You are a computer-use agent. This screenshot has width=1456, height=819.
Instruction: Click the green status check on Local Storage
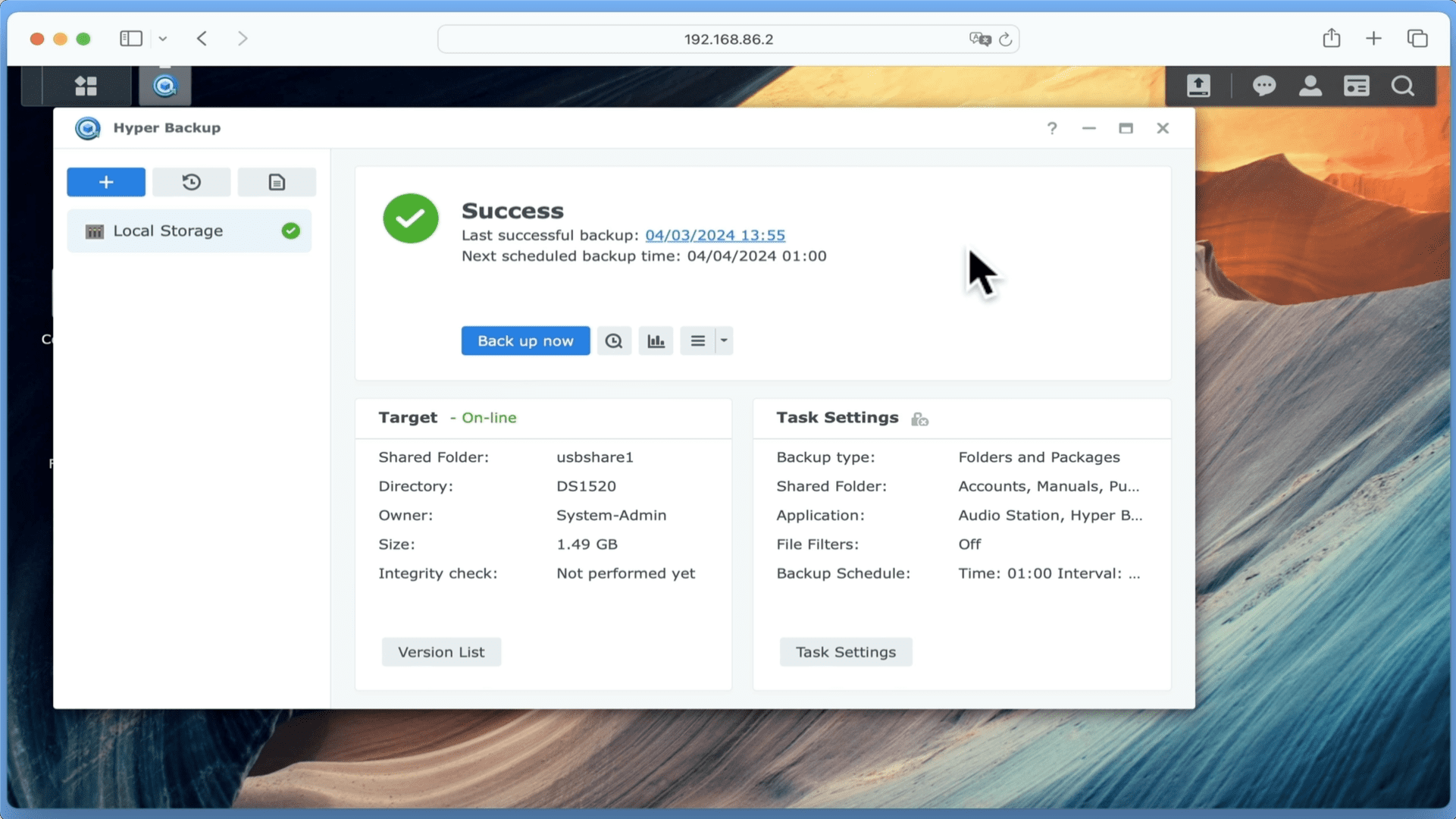click(x=291, y=231)
